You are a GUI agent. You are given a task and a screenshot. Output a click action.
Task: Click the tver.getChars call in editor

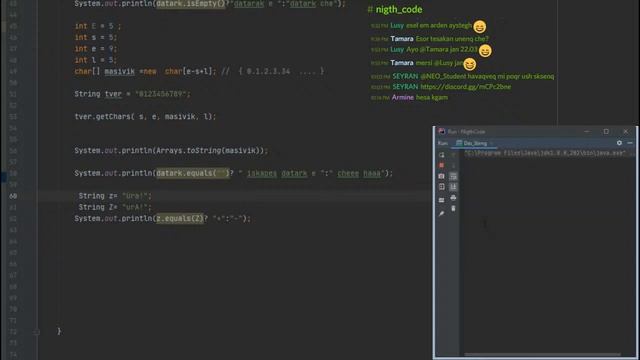pyautogui.click(x=145, y=117)
